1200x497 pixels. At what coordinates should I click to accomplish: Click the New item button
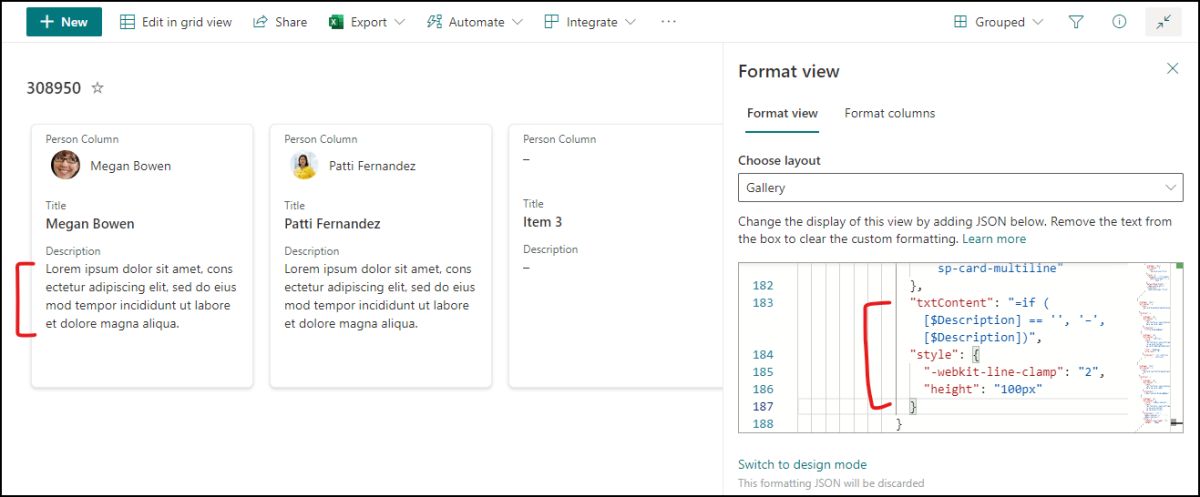[x=64, y=22]
